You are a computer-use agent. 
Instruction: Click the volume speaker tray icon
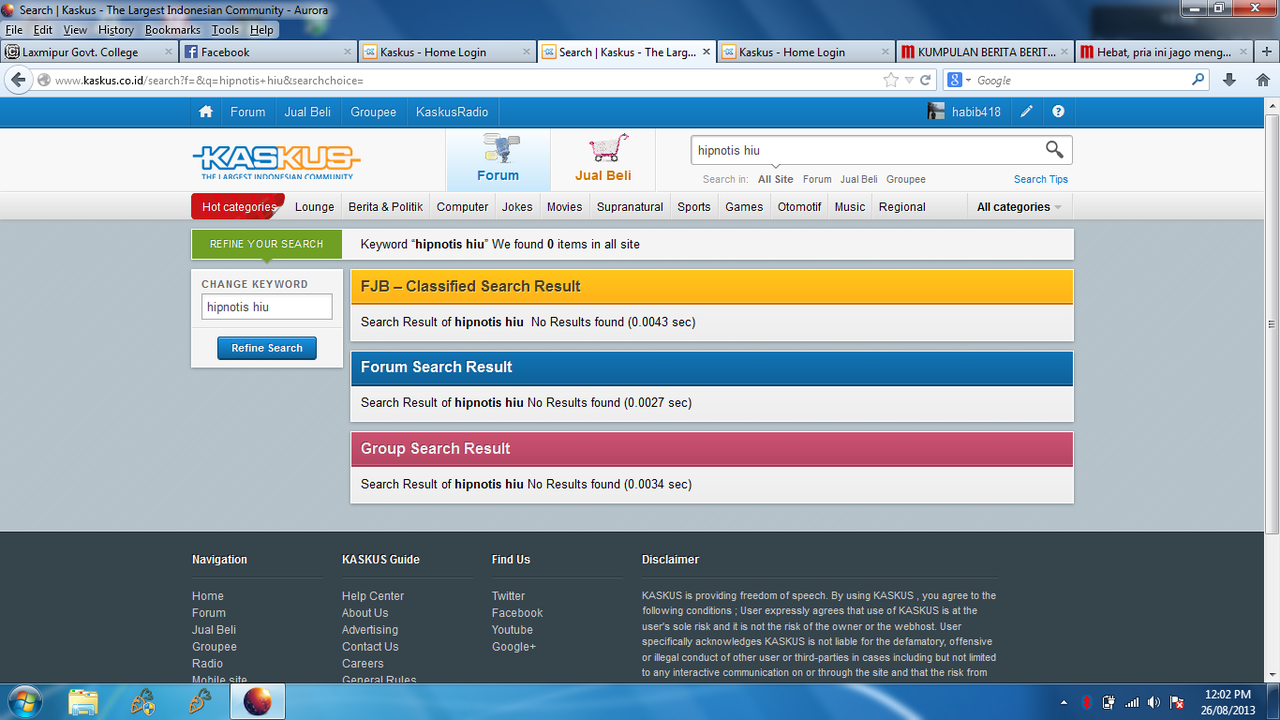[1154, 702]
